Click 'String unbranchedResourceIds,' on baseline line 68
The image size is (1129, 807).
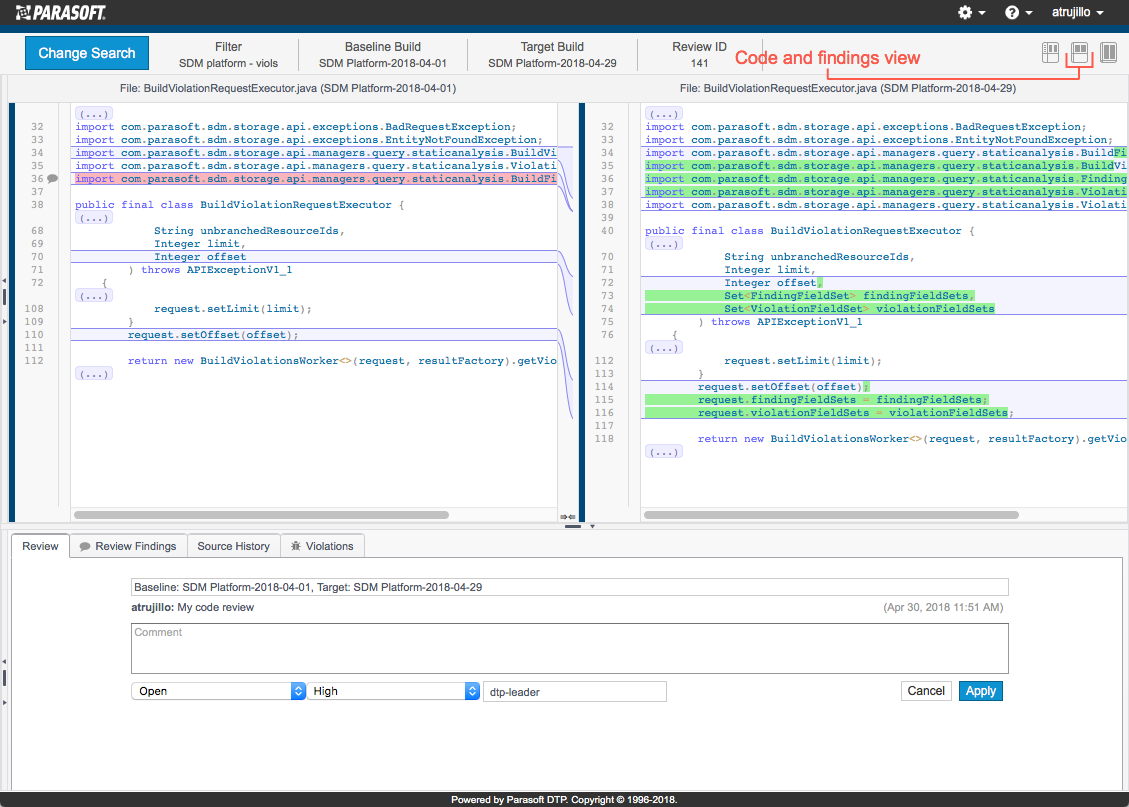click(249, 231)
